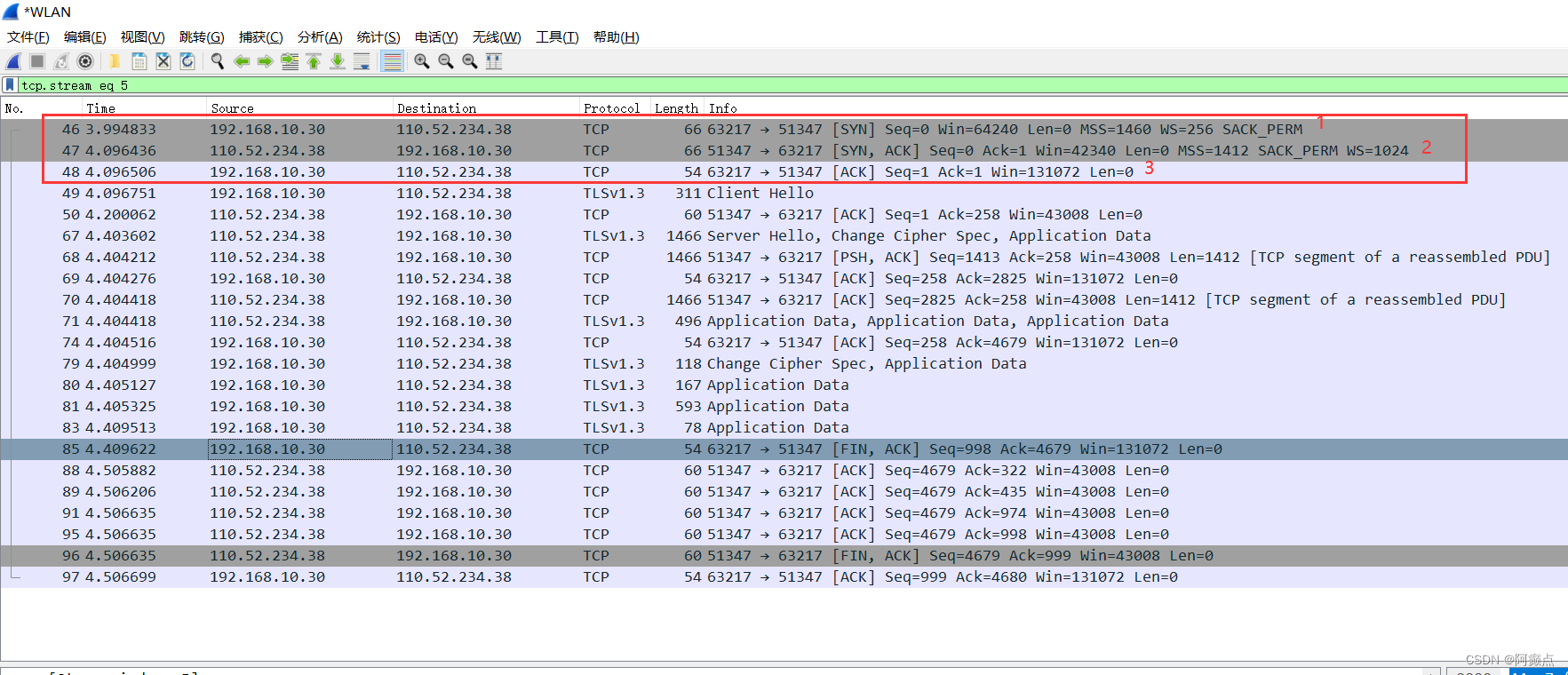Screen dimensions: 1568x675
Task: Select the Client Hello packet 49
Action: tap(784, 194)
